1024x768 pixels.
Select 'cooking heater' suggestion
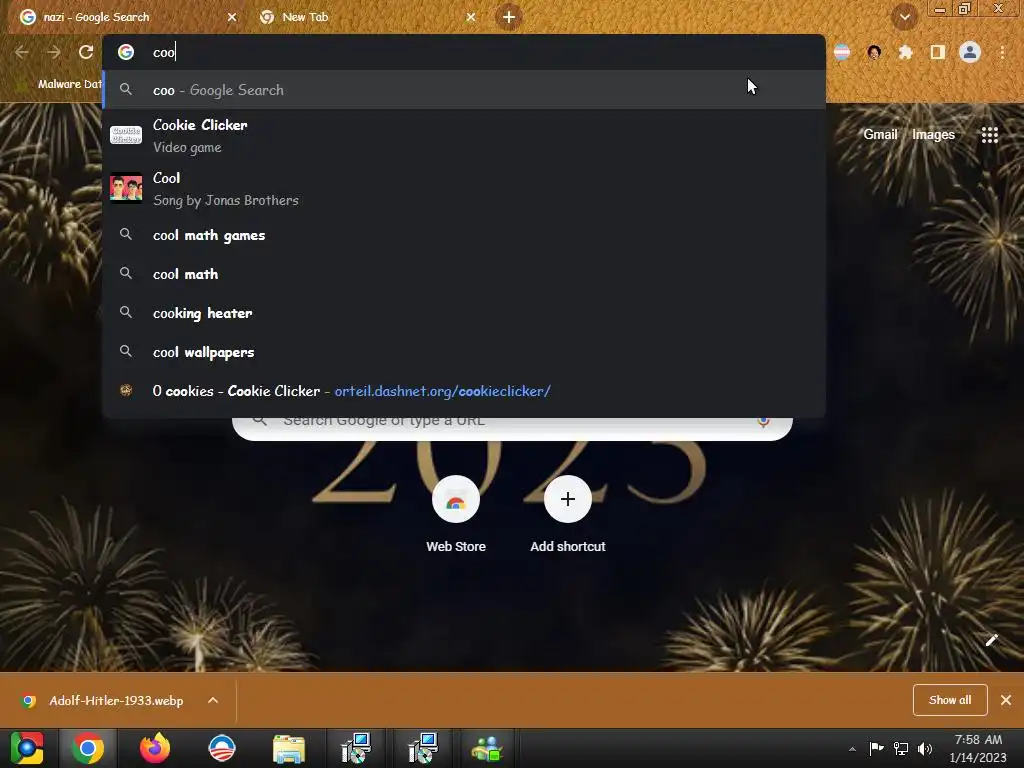pyautogui.click(x=464, y=313)
